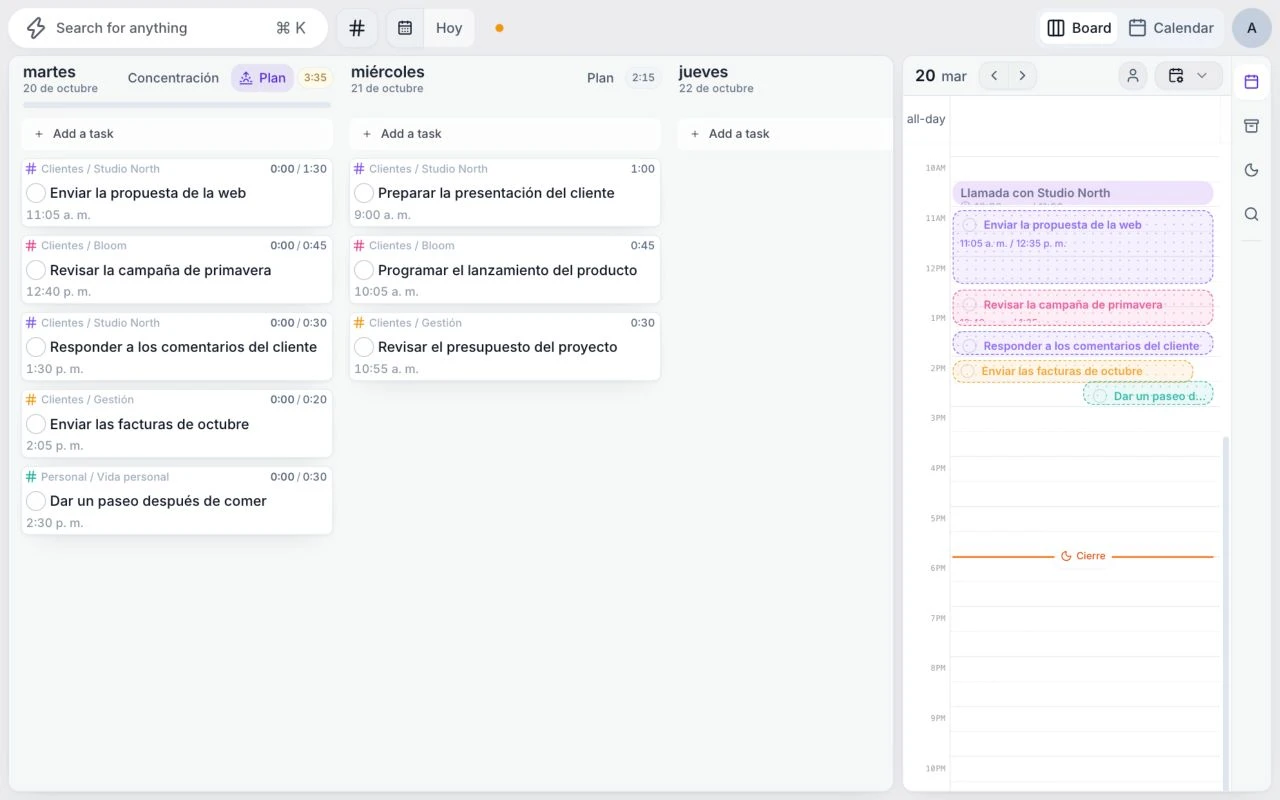Select the highlighted Plan mode for martes
This screenshot has width=1280, height=800.
[x=262, y=78]
